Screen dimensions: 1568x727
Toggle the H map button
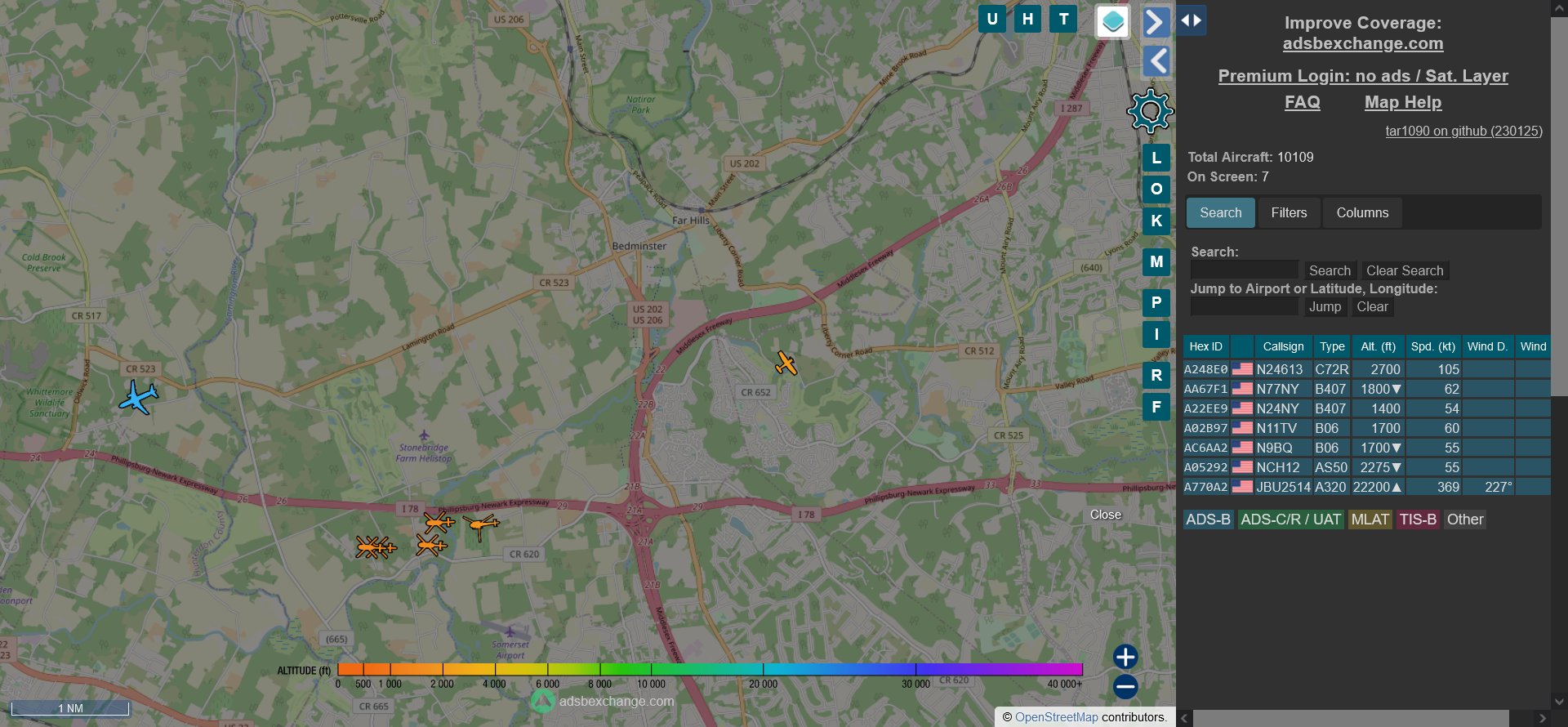pyautogui.click(x=1027, y=19)
